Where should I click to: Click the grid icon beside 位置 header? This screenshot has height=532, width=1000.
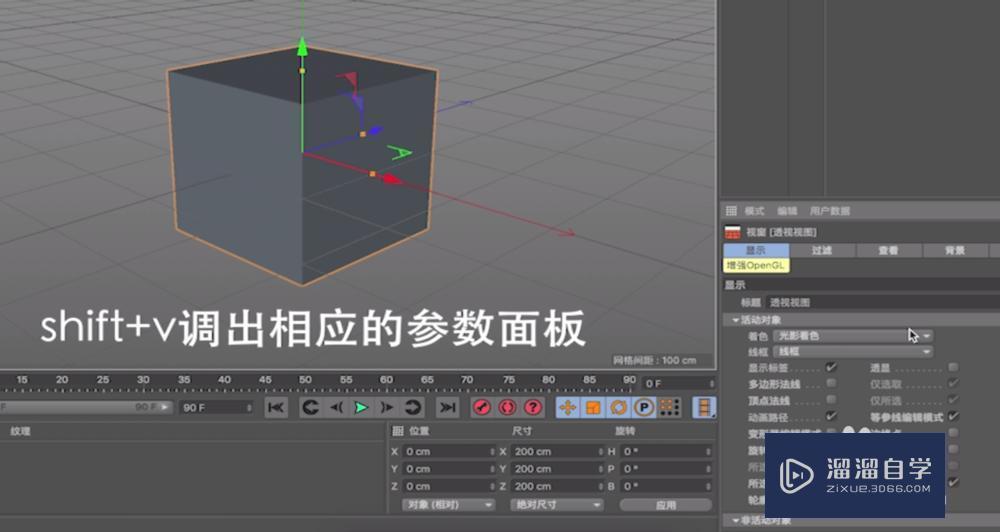398,431
